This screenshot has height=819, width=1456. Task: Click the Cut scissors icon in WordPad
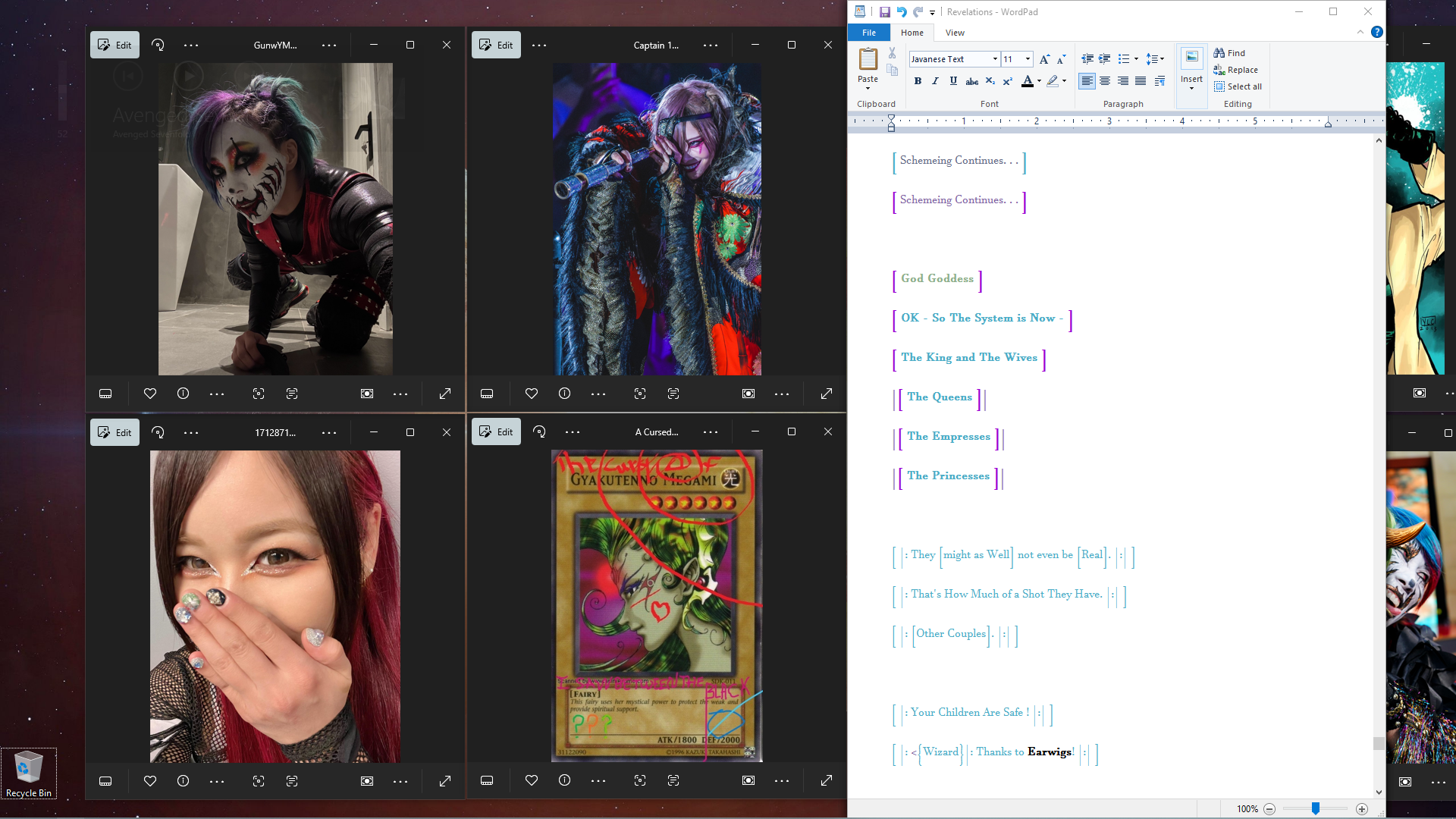point(893,53)
